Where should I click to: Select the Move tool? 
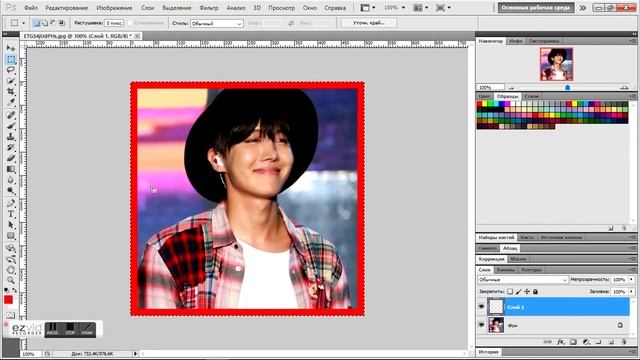click(x=11, y=48)
